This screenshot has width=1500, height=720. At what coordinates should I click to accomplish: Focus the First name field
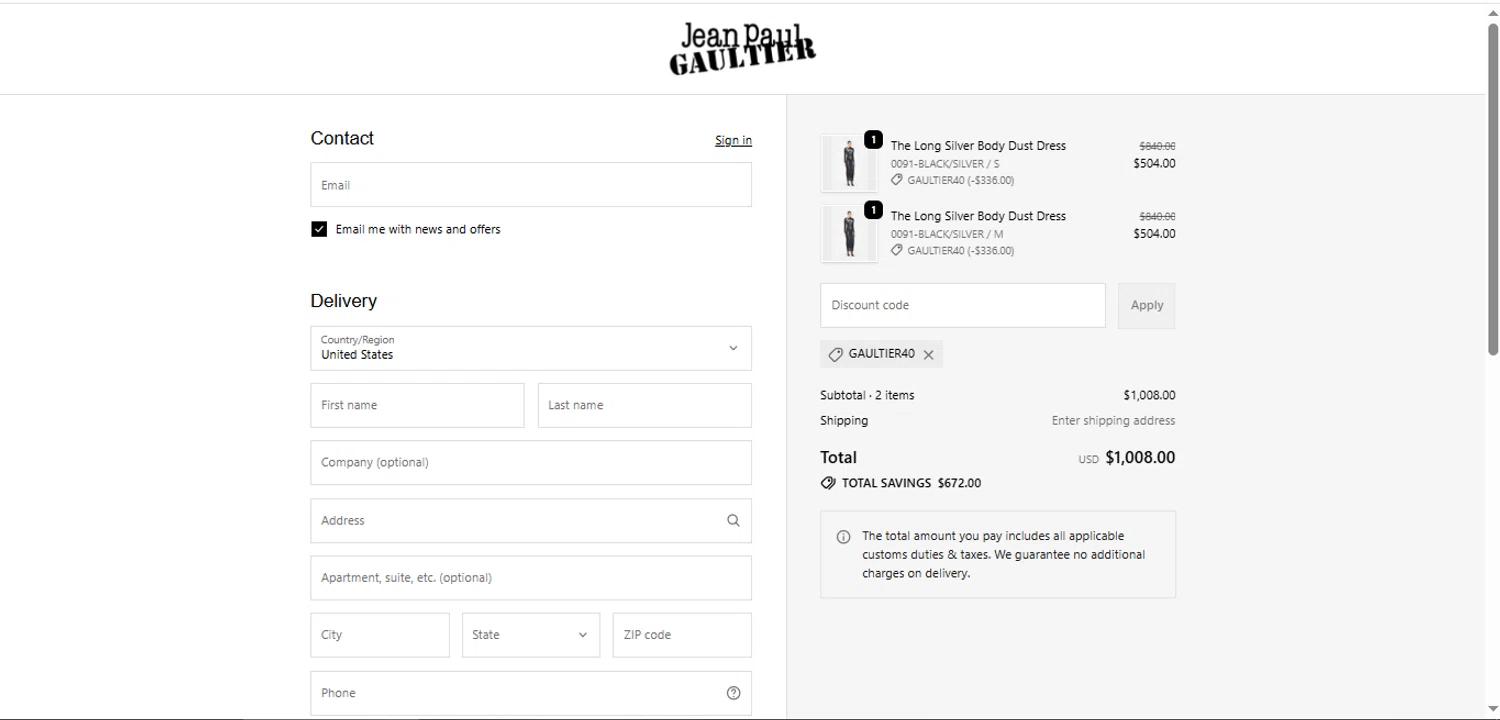(417, 405)
